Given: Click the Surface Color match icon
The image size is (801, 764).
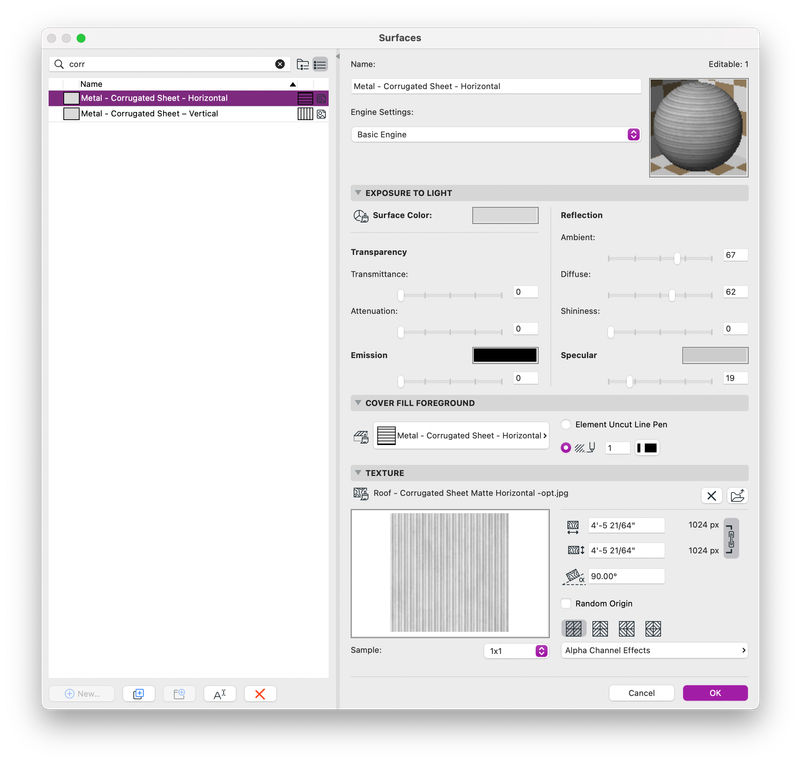Looking at the screenshot, I should click(x=361, y=216).
